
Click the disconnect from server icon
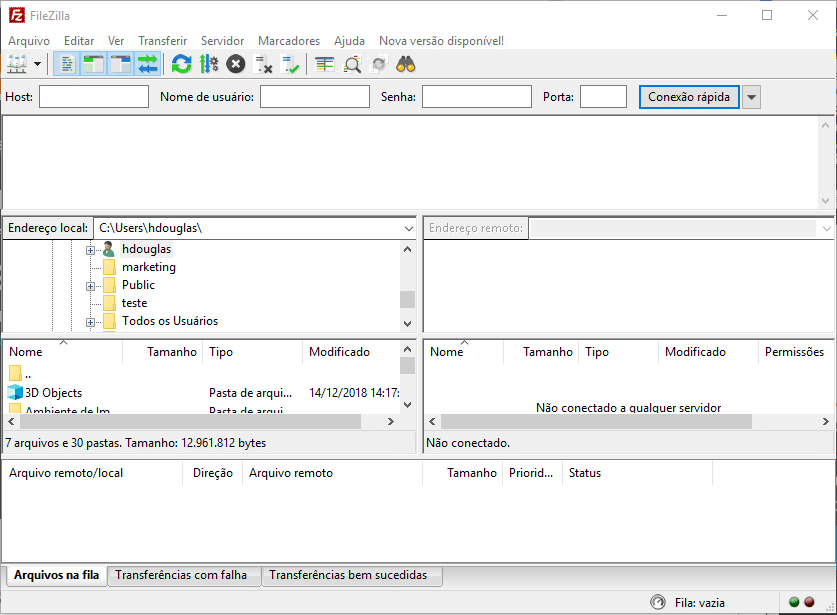(x=264, y=65)
